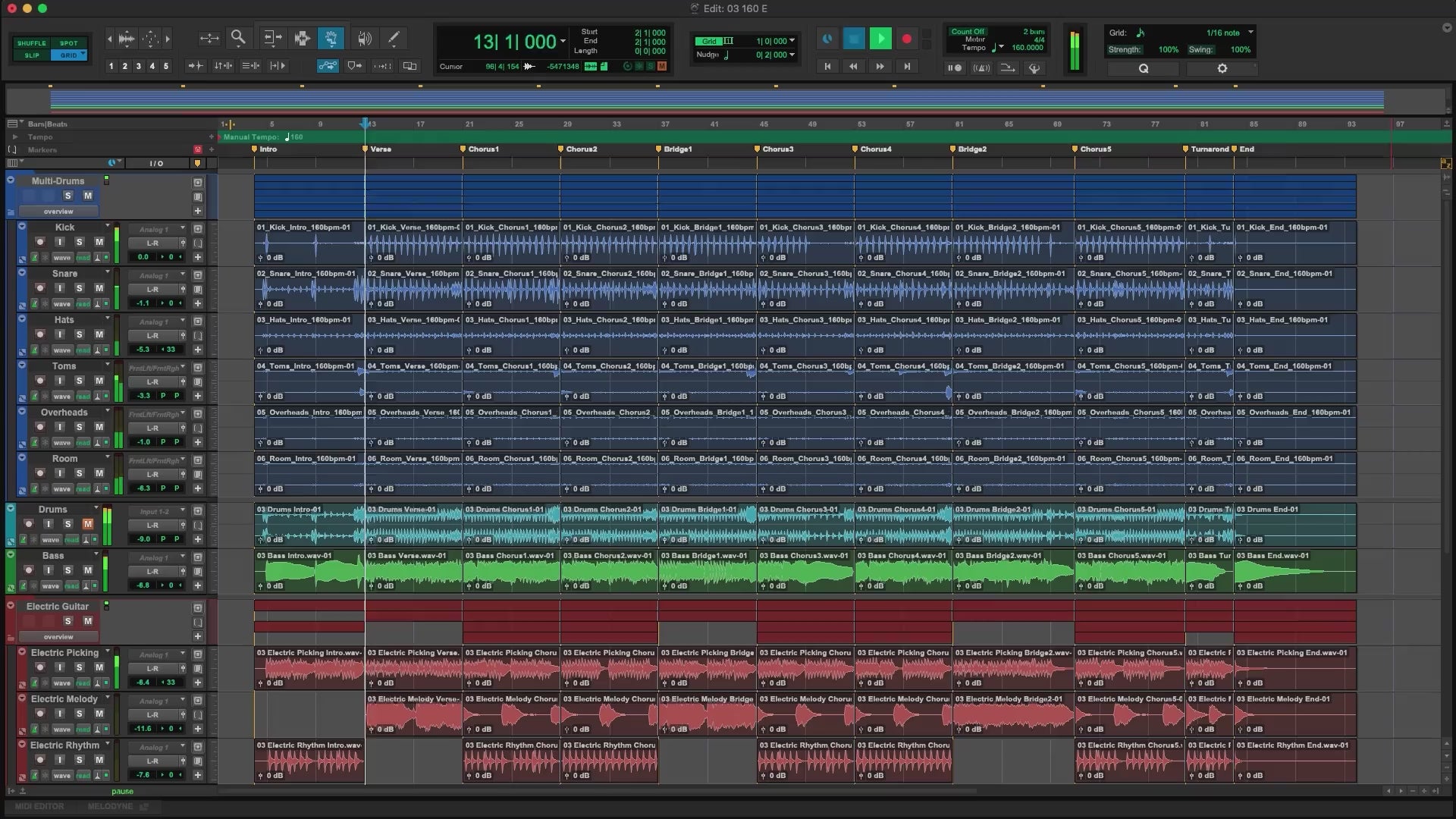Image resolution: width=1456 pixels, height=819 pixels.
Task: Select the Grabber hand tool
Action: 331,38
